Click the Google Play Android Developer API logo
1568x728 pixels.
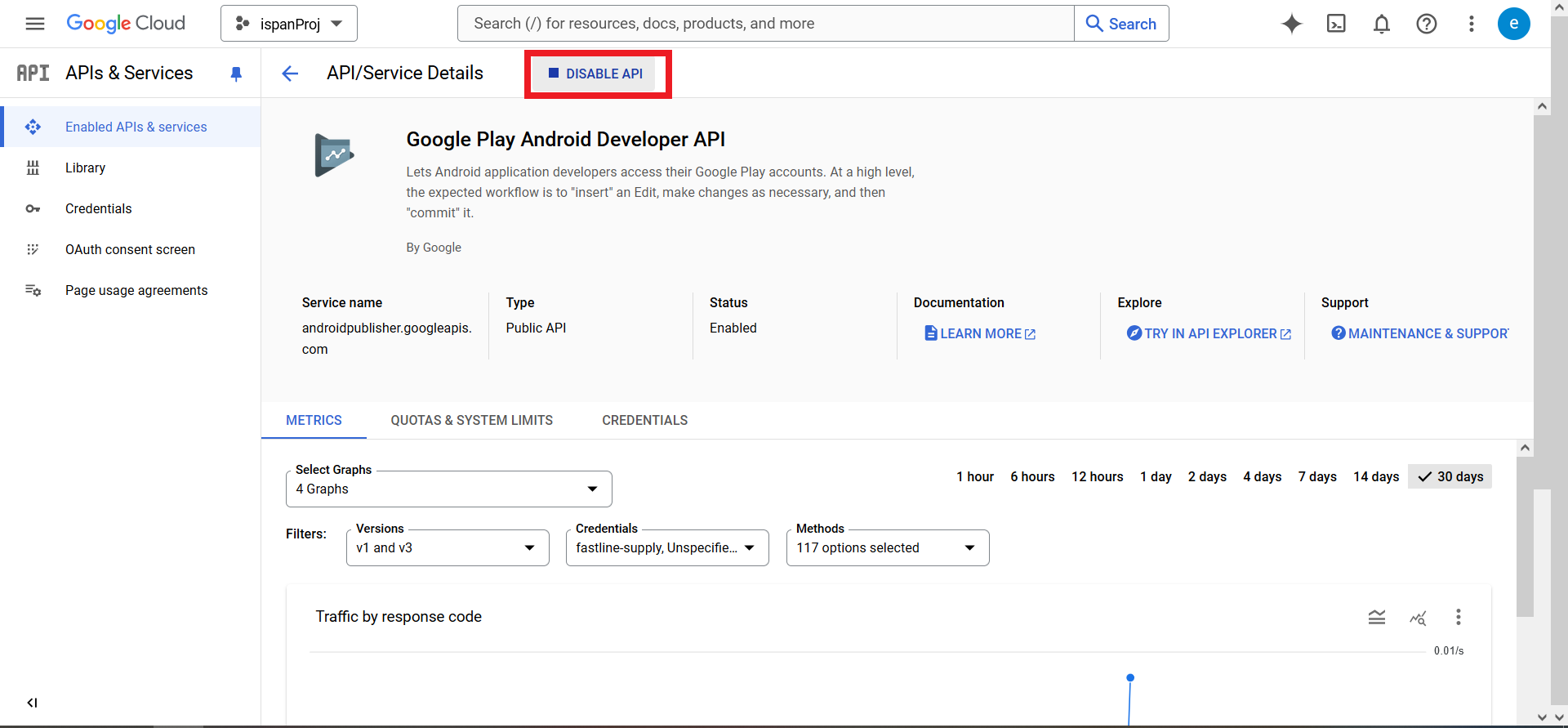(x=335, y=155)
